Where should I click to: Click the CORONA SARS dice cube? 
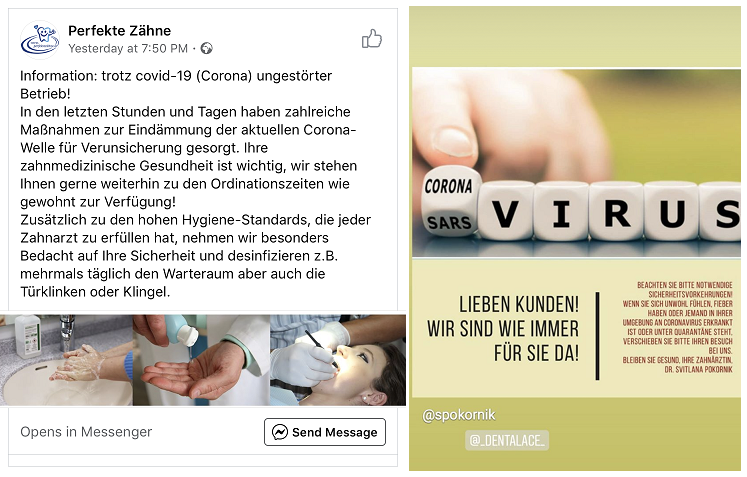click(x=449, y=202)
